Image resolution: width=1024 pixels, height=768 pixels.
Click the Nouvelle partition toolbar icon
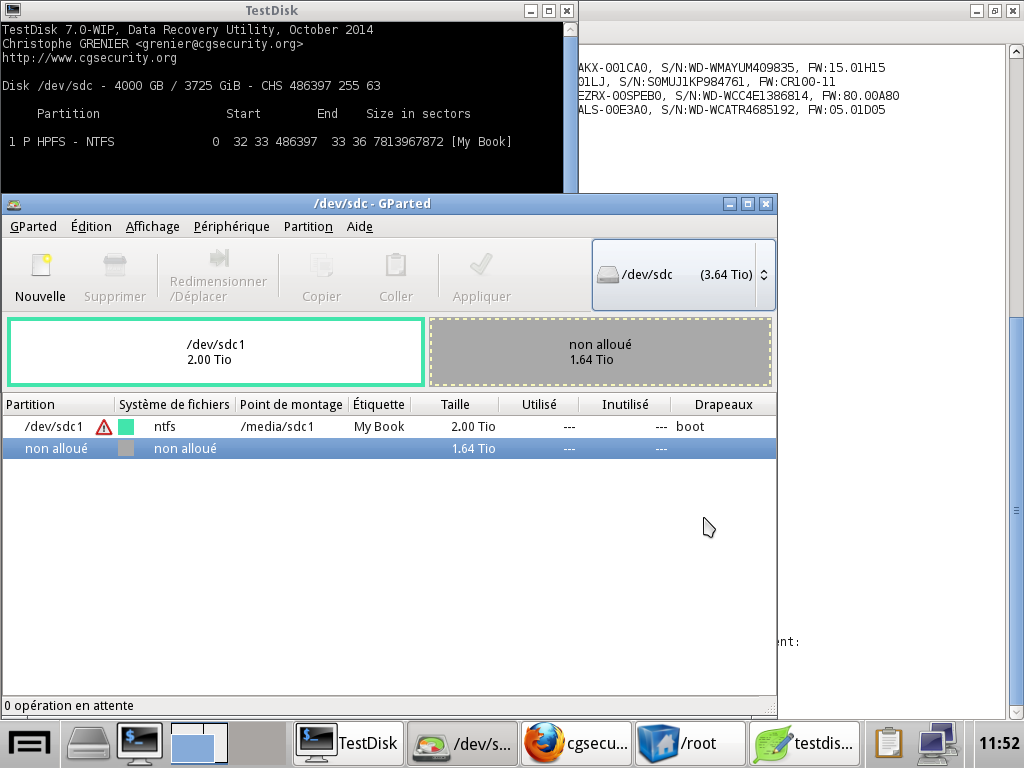pyautogui.click(x=40, y=265)
